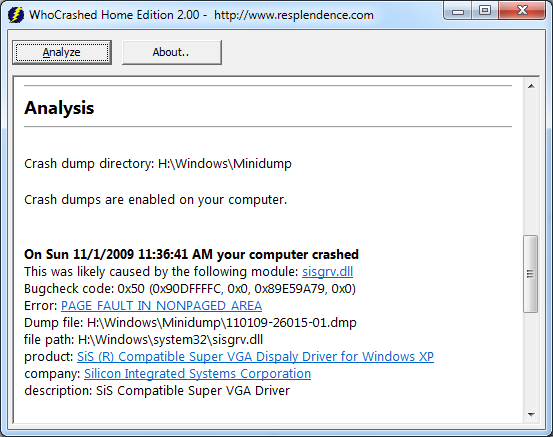Image resolution: width=553 pixels, height=437 pixels.
Task: Follow the PAGE_FAULT_IN_NONPAGED_AREA error link
Action: [x=161, y=305]
